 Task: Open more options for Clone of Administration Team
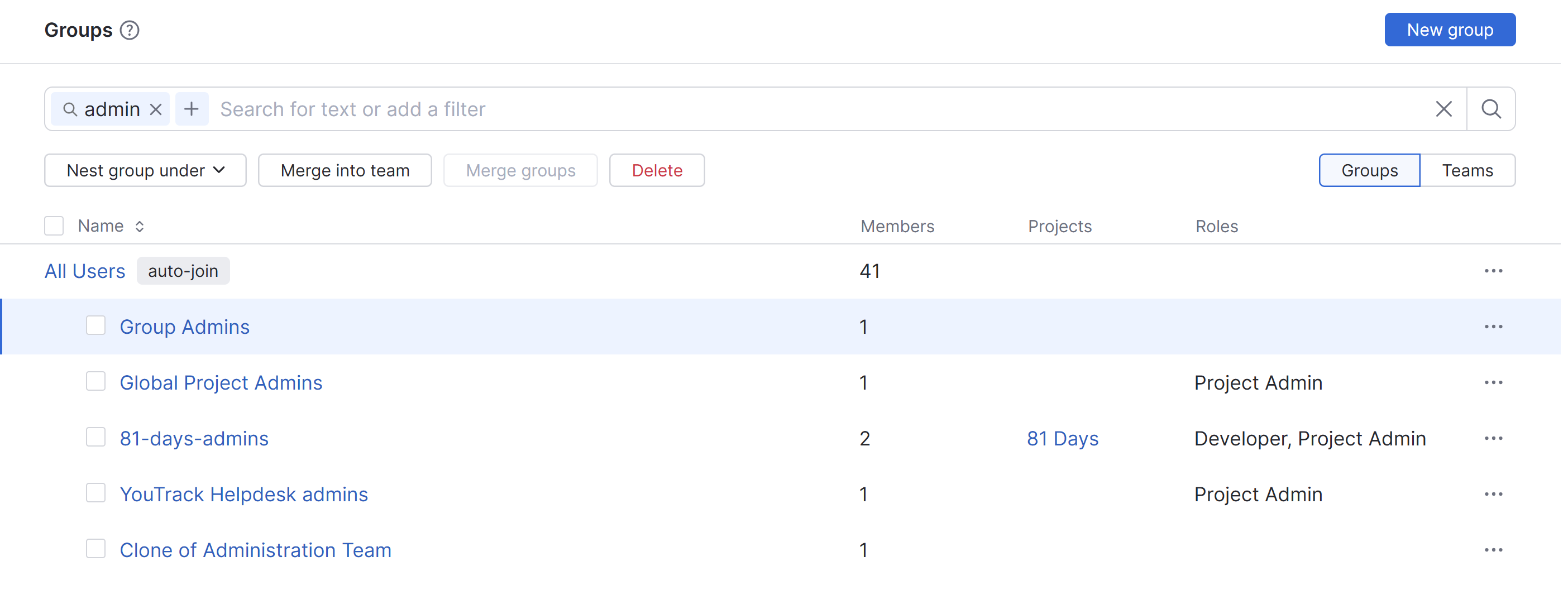1493,549
